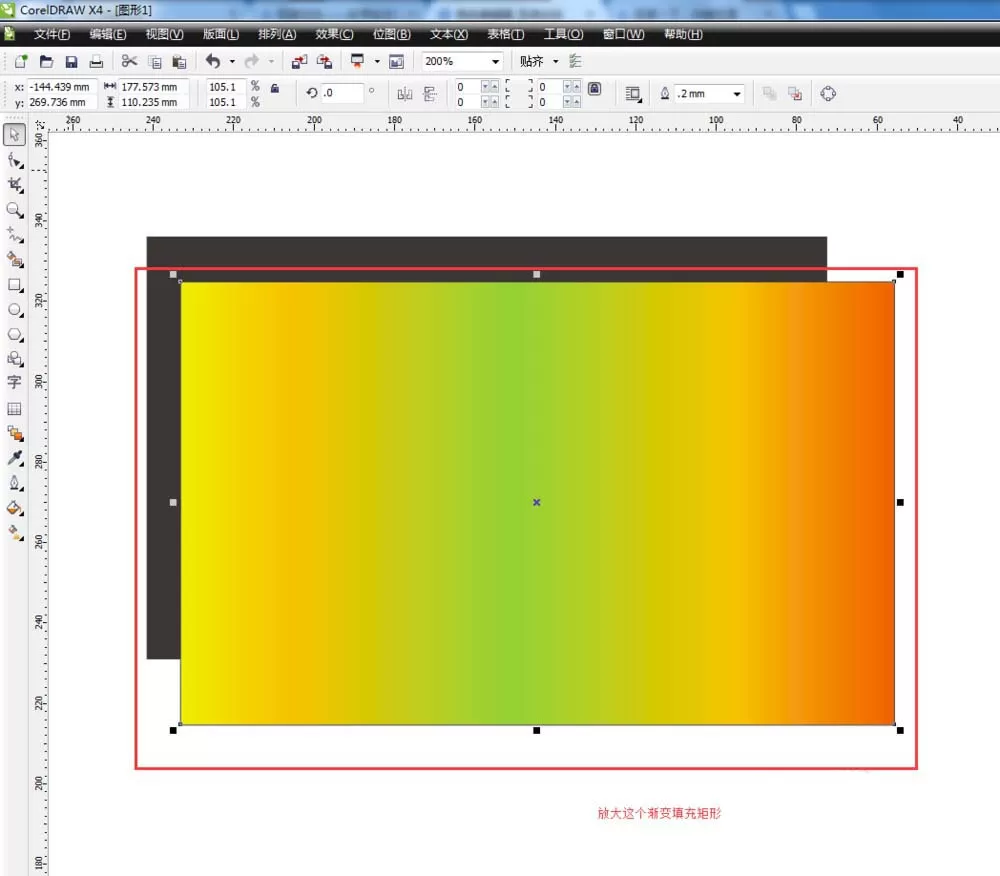The height and width of the screenshot is (876, 1000).
Task: Select the Shape tool
Action: 15,160
